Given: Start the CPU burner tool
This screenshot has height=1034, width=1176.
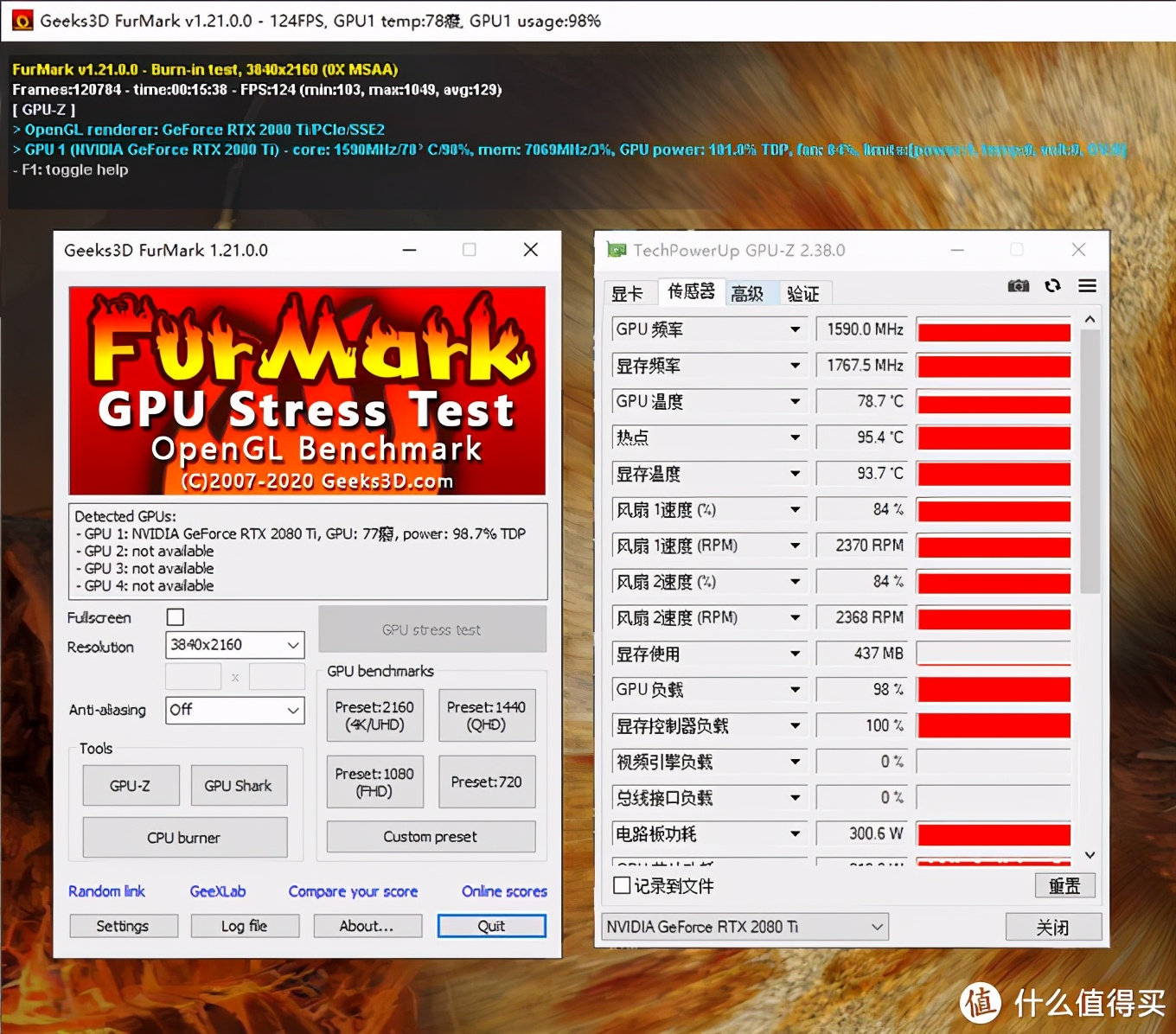Looking at the screenshot, I should (184, 838).
